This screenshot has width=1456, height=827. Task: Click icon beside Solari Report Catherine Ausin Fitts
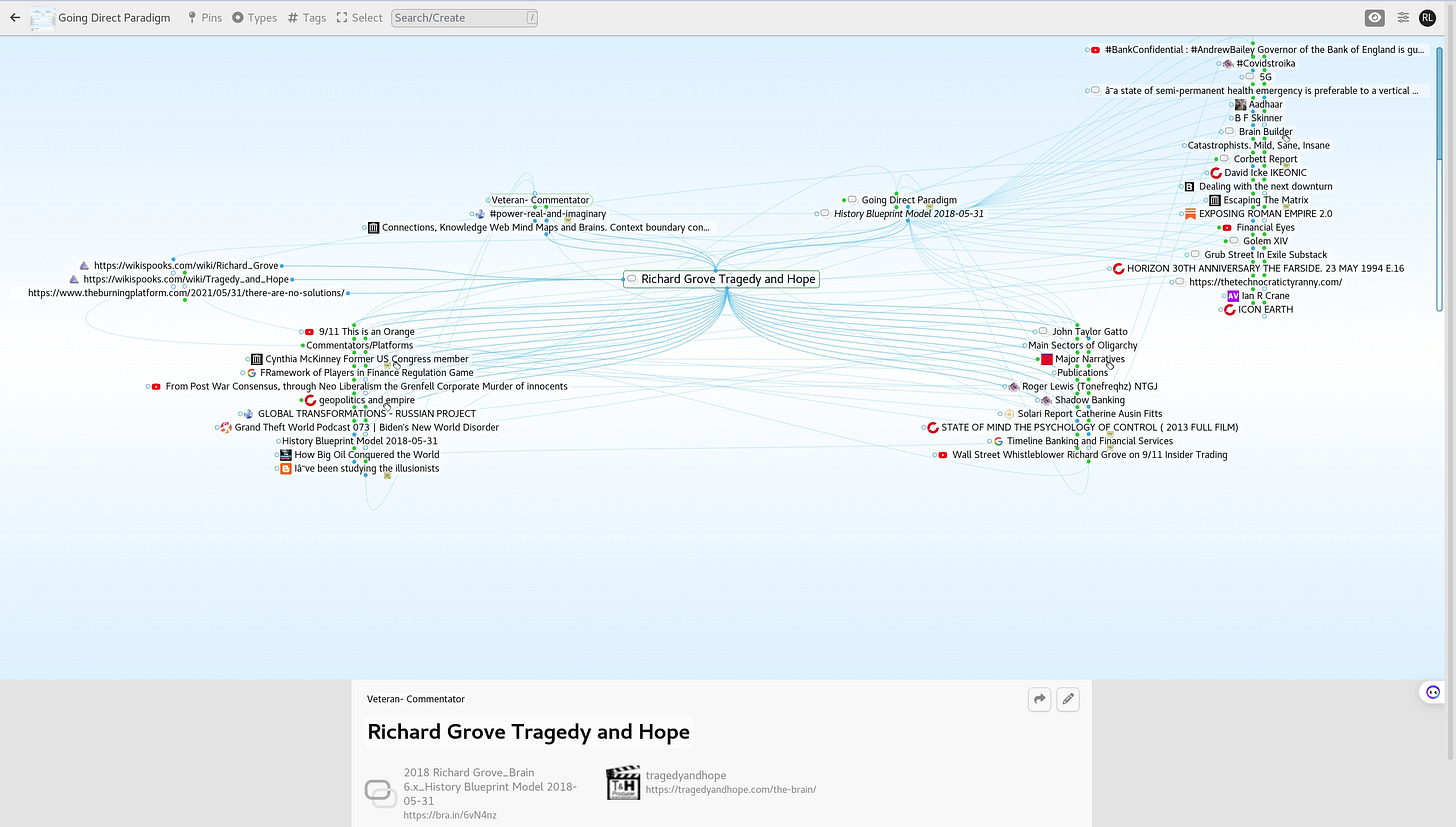click(1009, 414)
